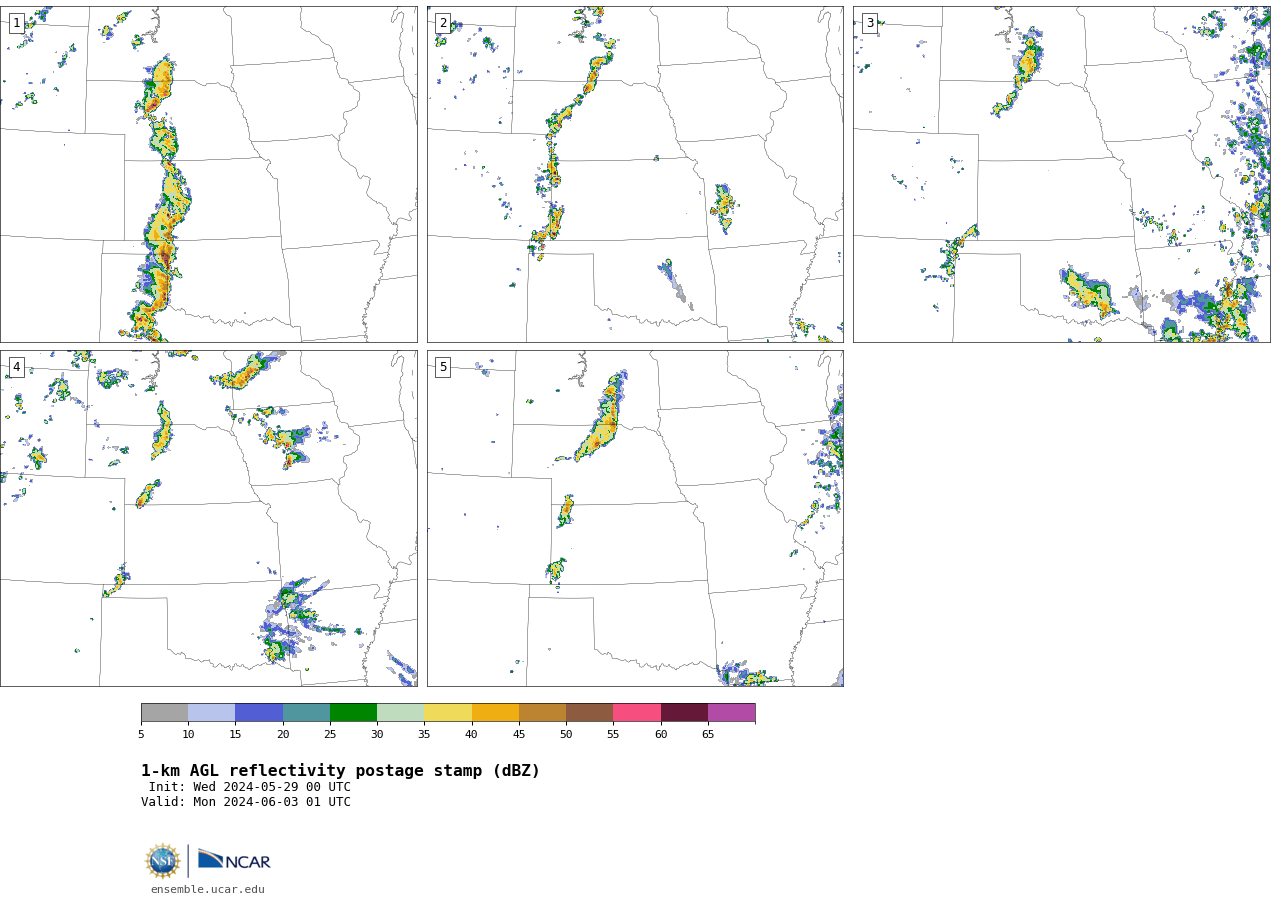Click the pale green 30-35 dBZ swatch
Viewport: 1280px width, 901px height.
pyautogui.click(x=400, y=713)
